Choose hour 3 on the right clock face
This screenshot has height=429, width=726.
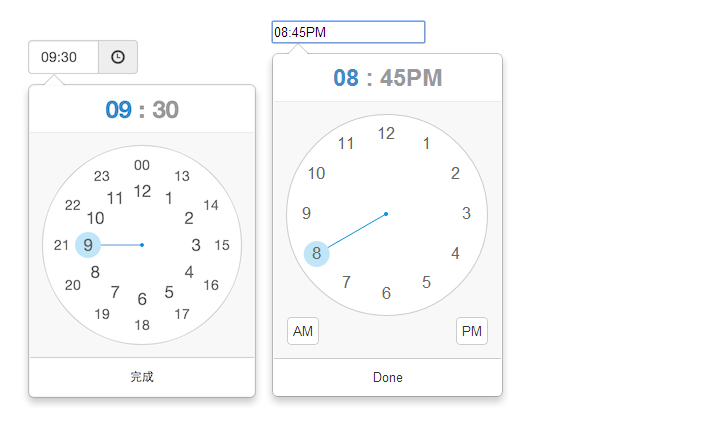click(x=466, y=213)
